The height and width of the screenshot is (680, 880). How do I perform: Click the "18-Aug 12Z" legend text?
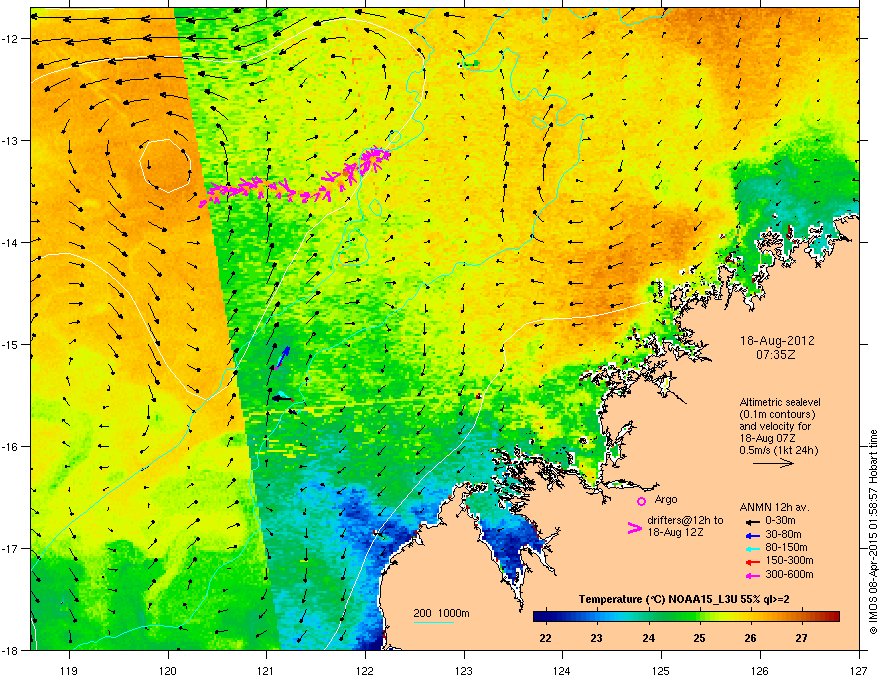pos(676,532)
